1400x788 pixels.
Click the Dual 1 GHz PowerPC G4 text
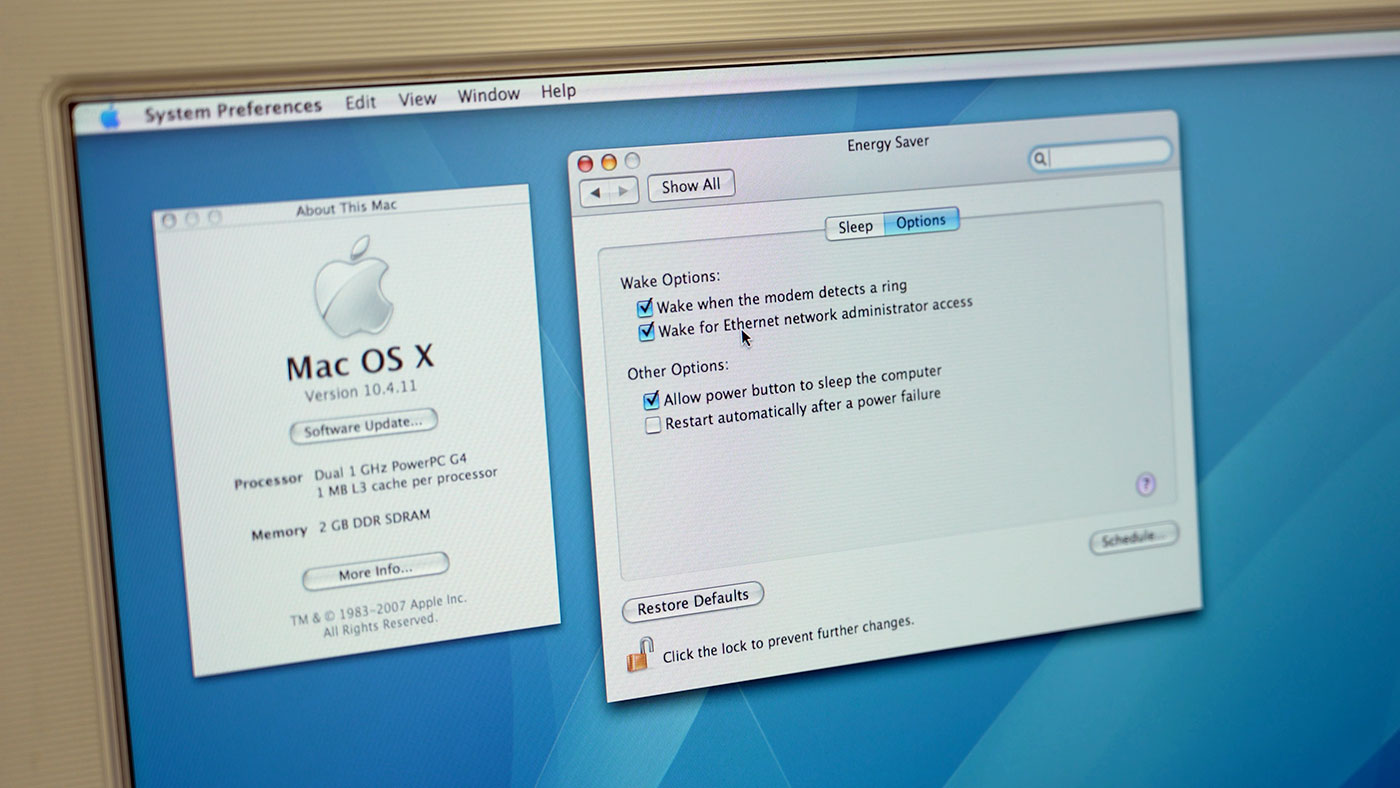point(391,466)
